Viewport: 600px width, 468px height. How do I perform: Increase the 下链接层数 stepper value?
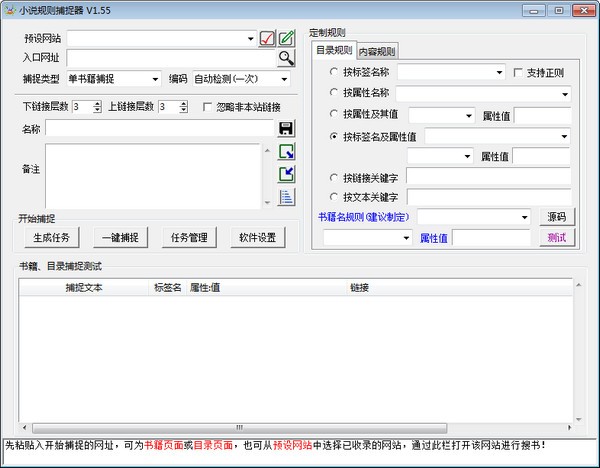98,104
